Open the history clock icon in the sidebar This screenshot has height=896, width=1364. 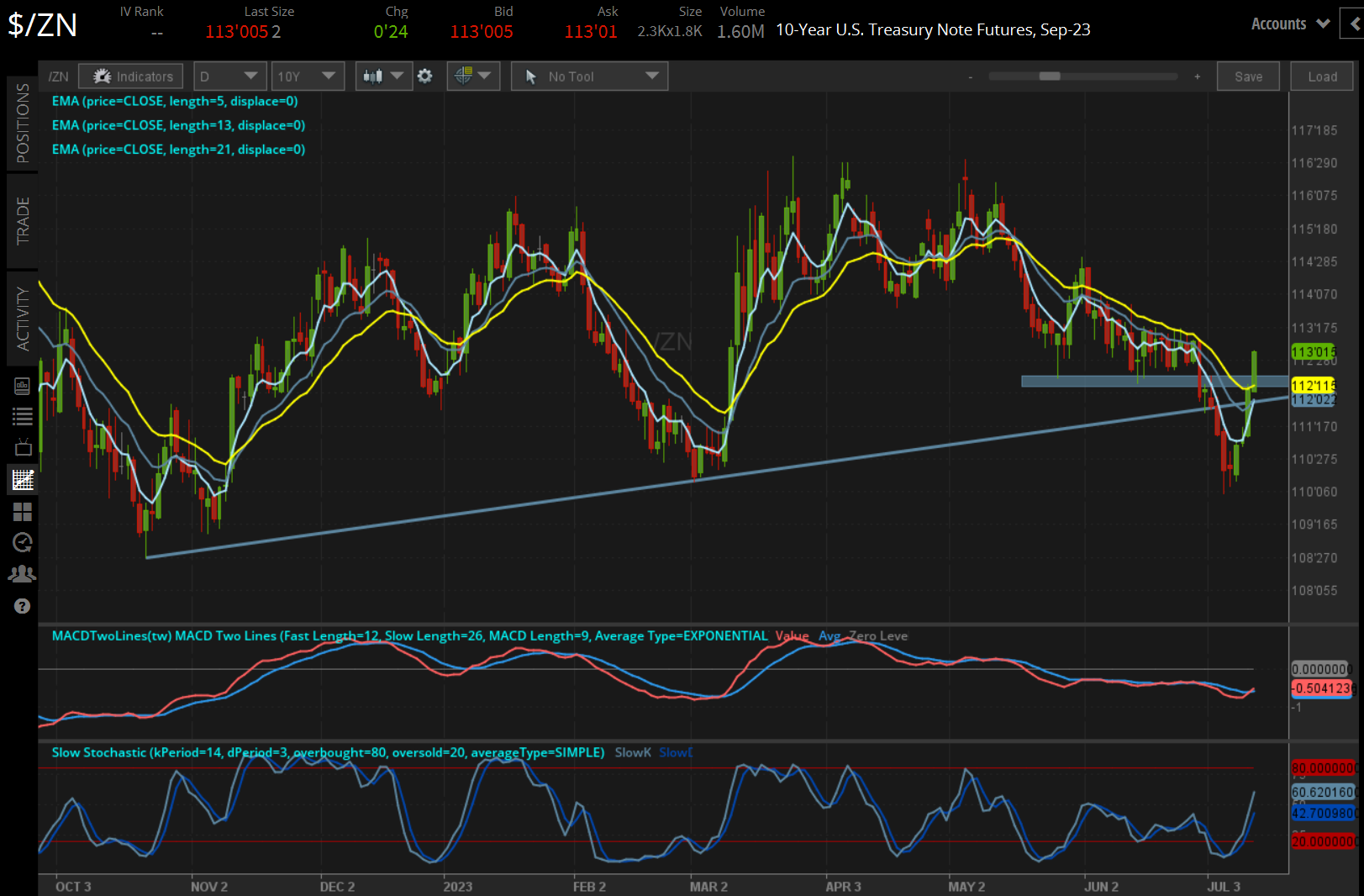tap(22, 542)
